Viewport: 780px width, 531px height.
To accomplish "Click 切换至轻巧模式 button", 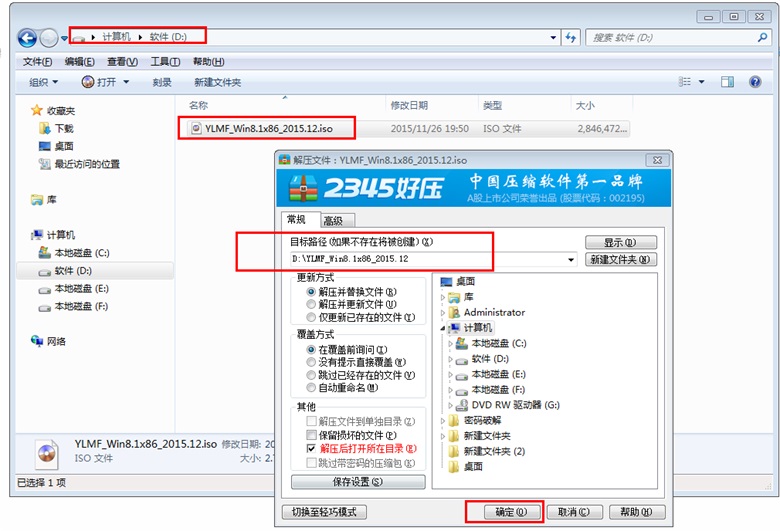I will [x=324, y=512].
